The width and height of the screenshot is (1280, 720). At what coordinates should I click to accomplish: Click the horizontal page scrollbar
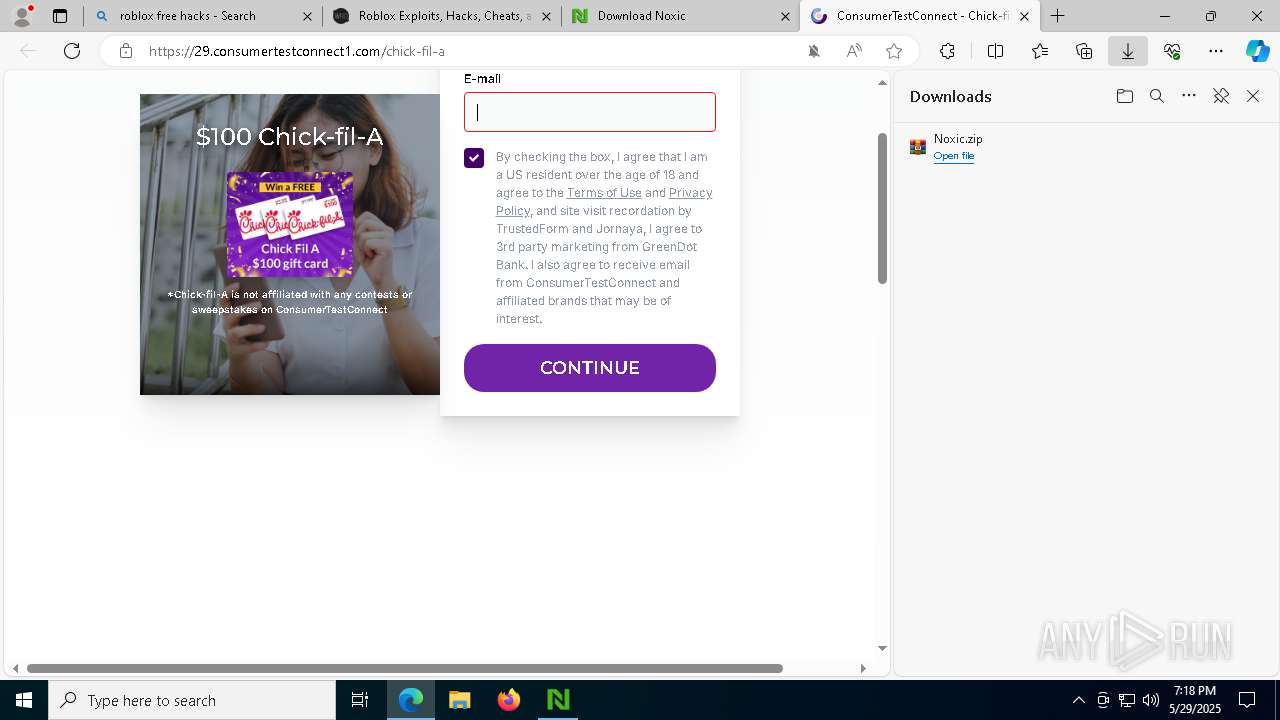click(x=405, y=668)
